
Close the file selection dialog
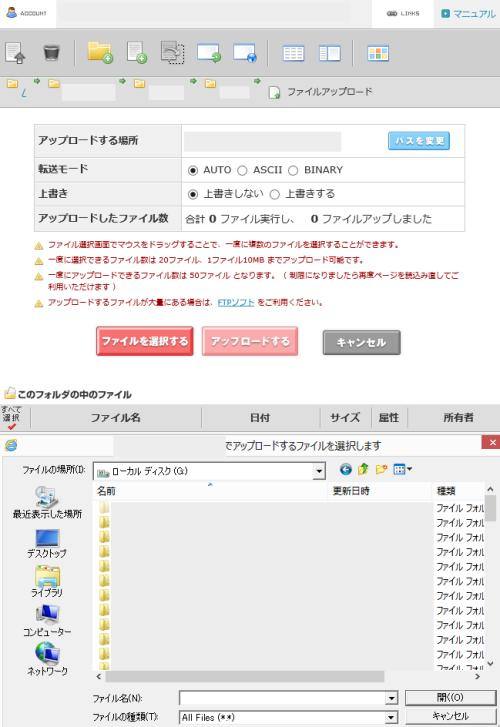491,443
